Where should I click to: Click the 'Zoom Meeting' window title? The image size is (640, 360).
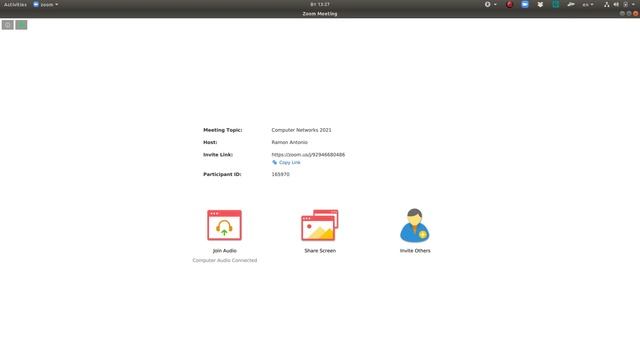[x=320, y=13]
